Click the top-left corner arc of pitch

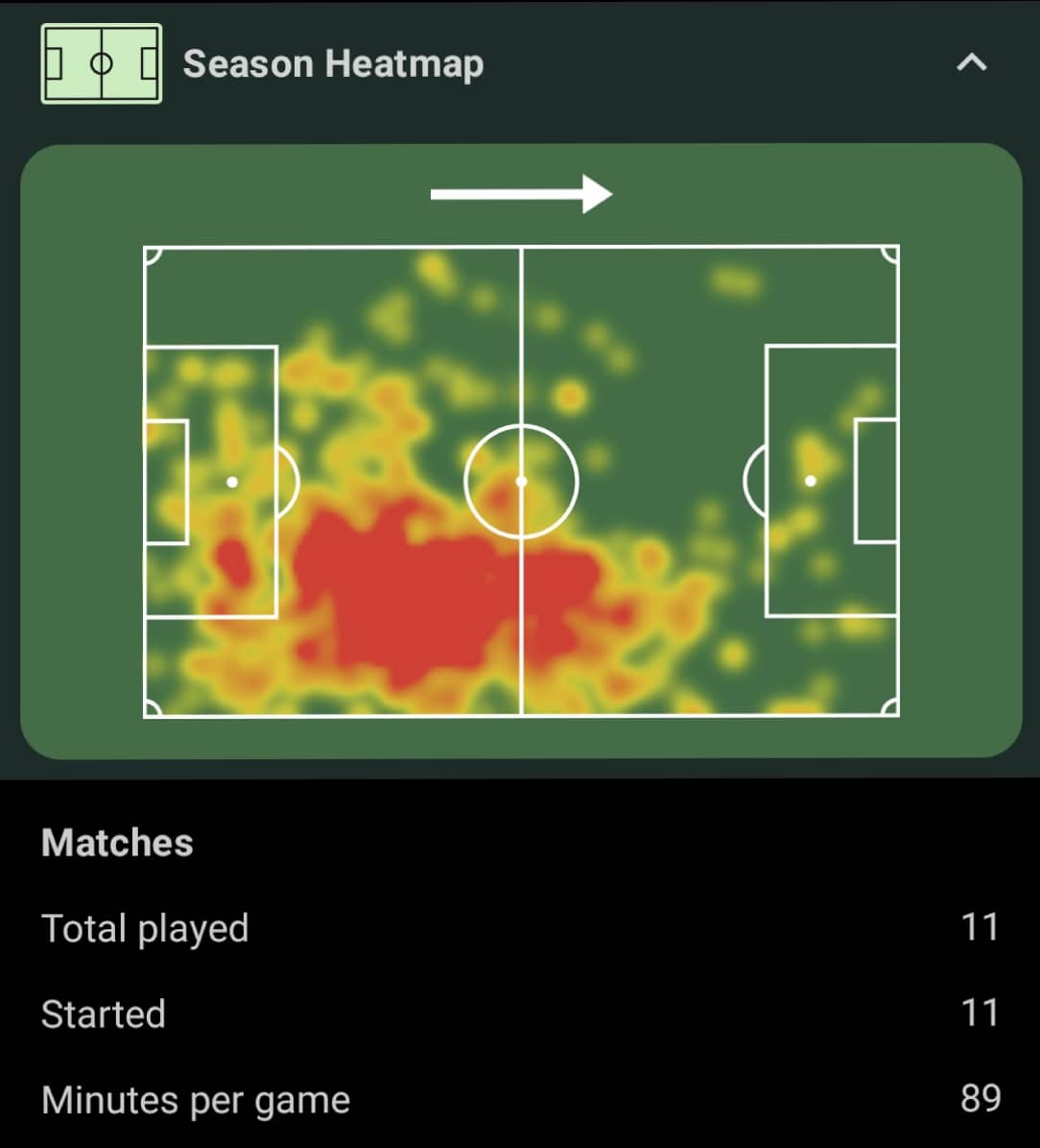pos(153,254)
